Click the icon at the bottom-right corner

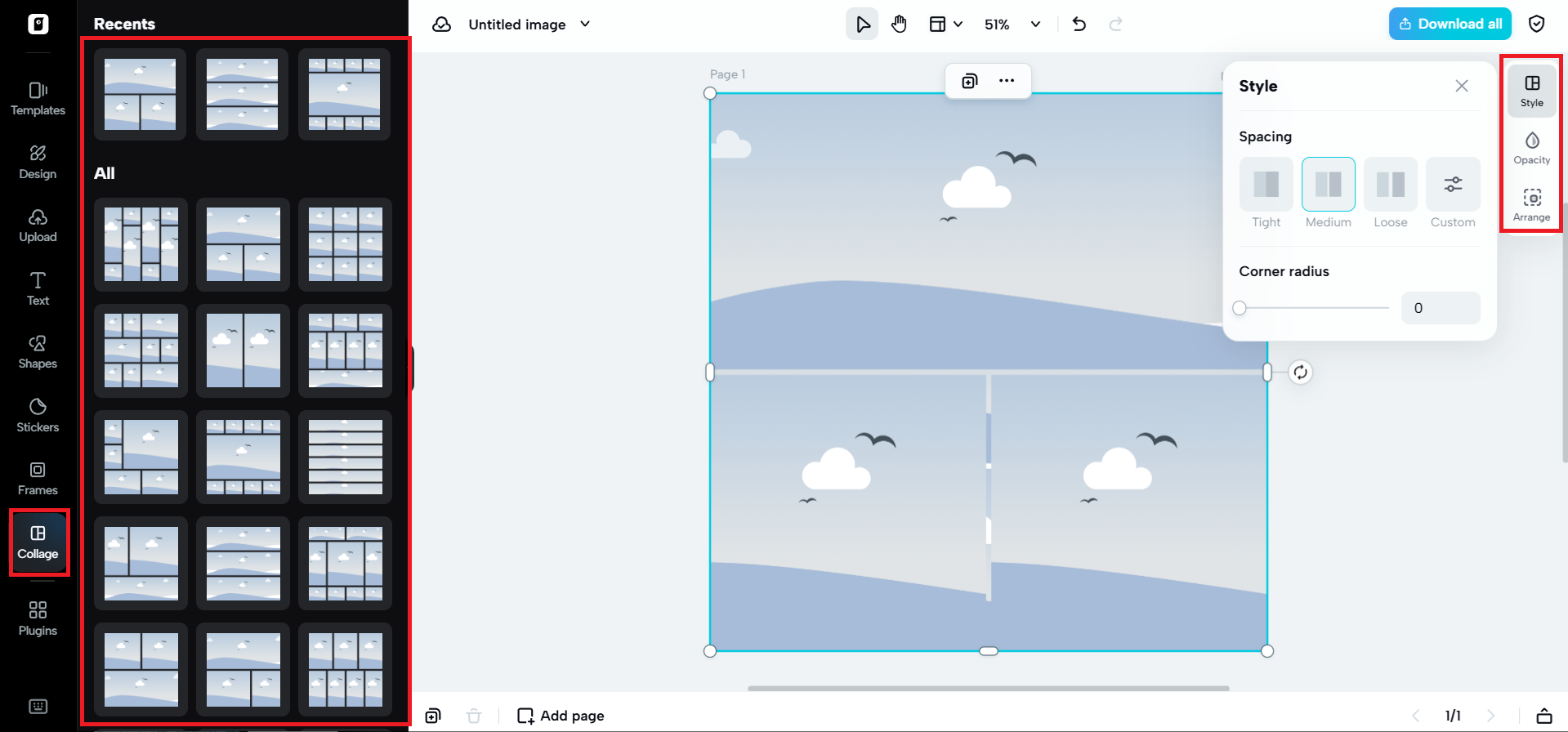pyautogui.click(x=1544, y=716)
